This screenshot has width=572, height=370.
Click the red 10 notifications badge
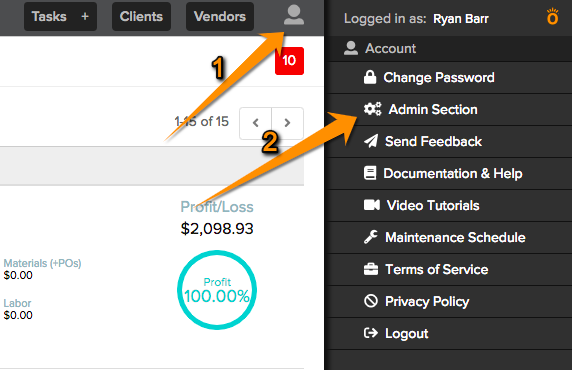coord(289,61)
